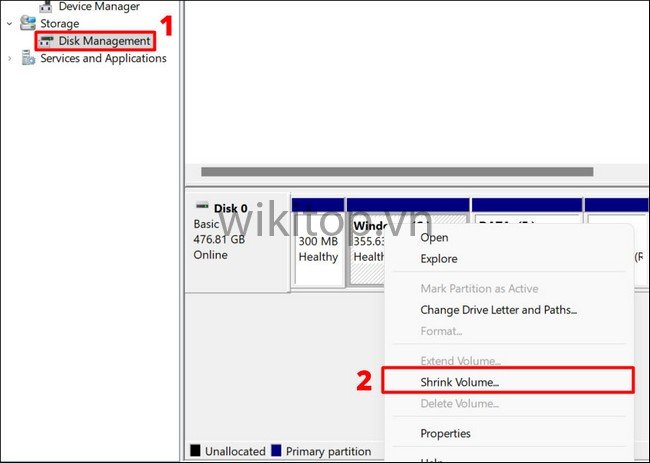Expand the Services and Applications node

point(10,58)
